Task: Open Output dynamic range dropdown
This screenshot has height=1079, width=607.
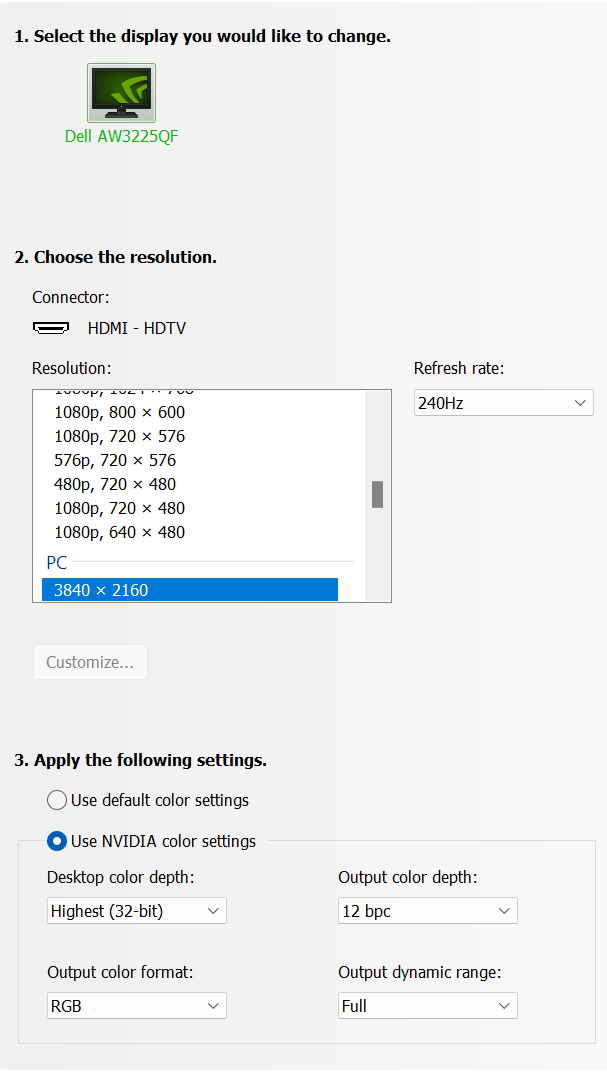Action: click(x=427, y=1006)
